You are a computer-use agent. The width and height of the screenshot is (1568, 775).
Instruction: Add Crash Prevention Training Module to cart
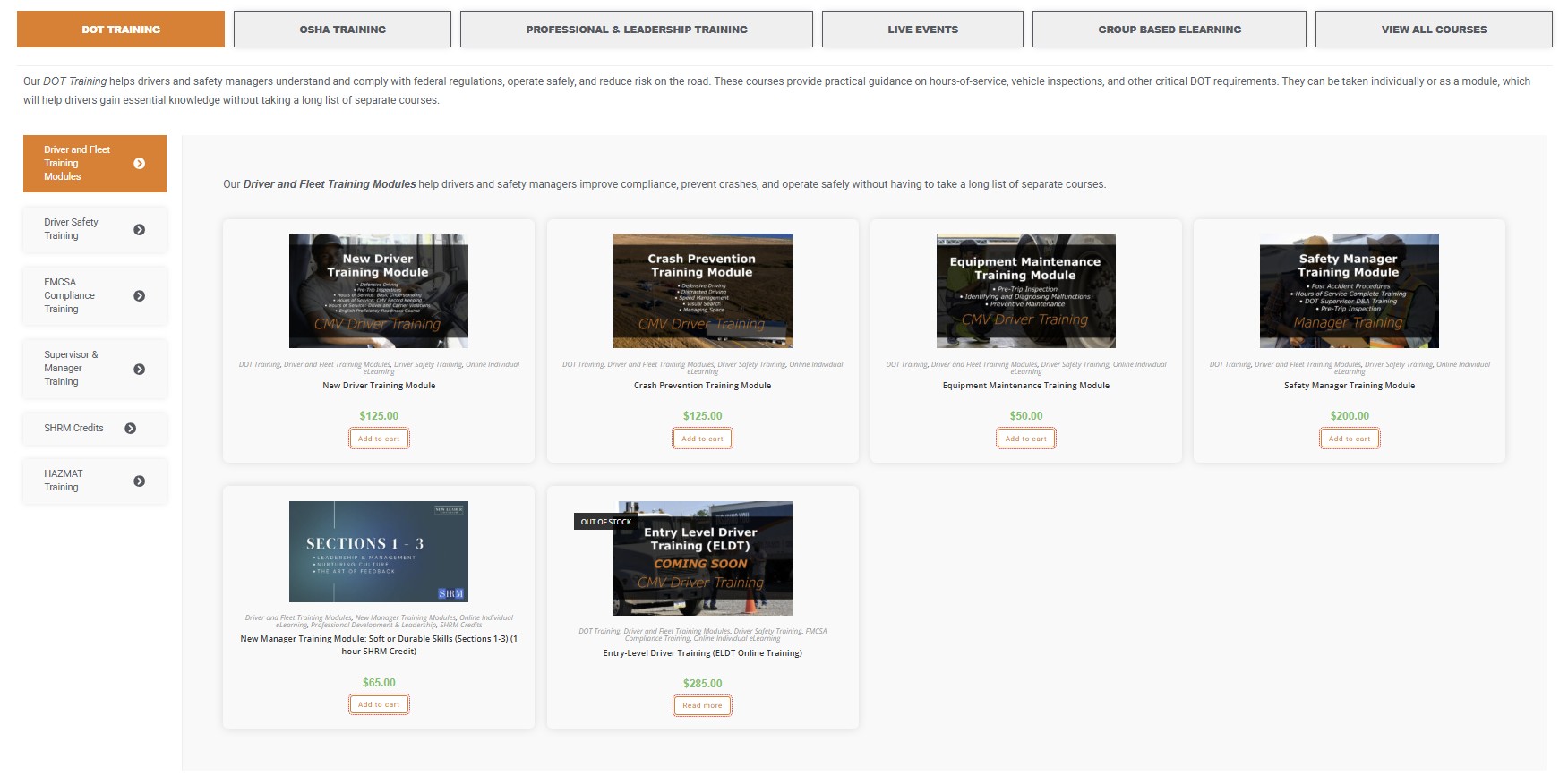coord(702,439)
